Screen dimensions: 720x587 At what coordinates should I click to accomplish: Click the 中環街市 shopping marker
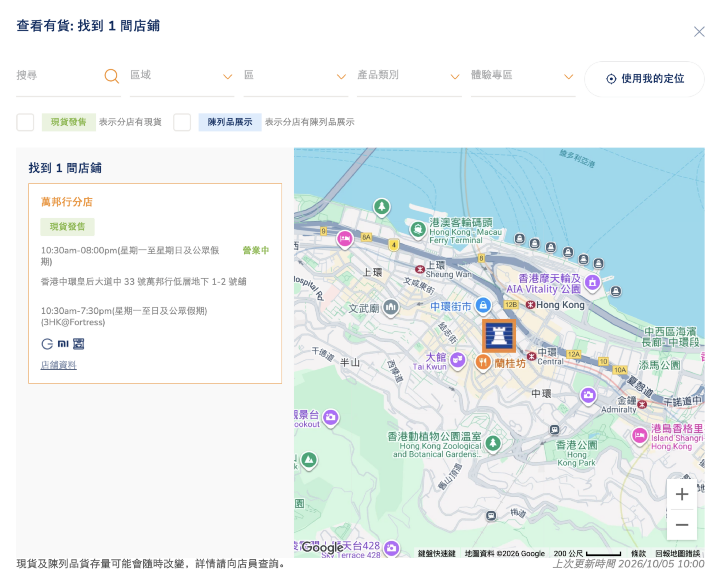[x=483, y=305]
